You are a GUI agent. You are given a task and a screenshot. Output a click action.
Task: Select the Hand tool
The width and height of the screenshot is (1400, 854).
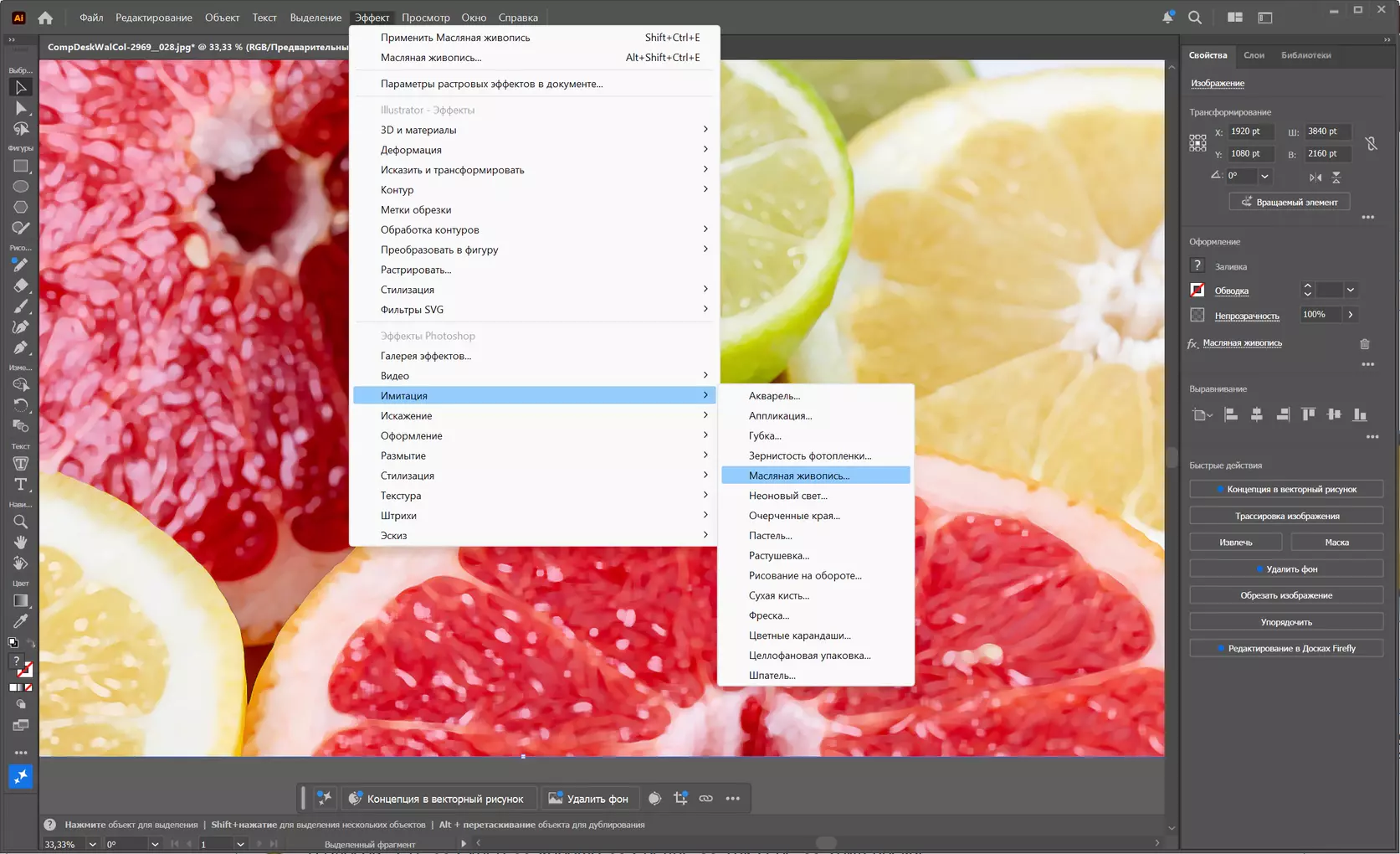click(x=20, y=543)
